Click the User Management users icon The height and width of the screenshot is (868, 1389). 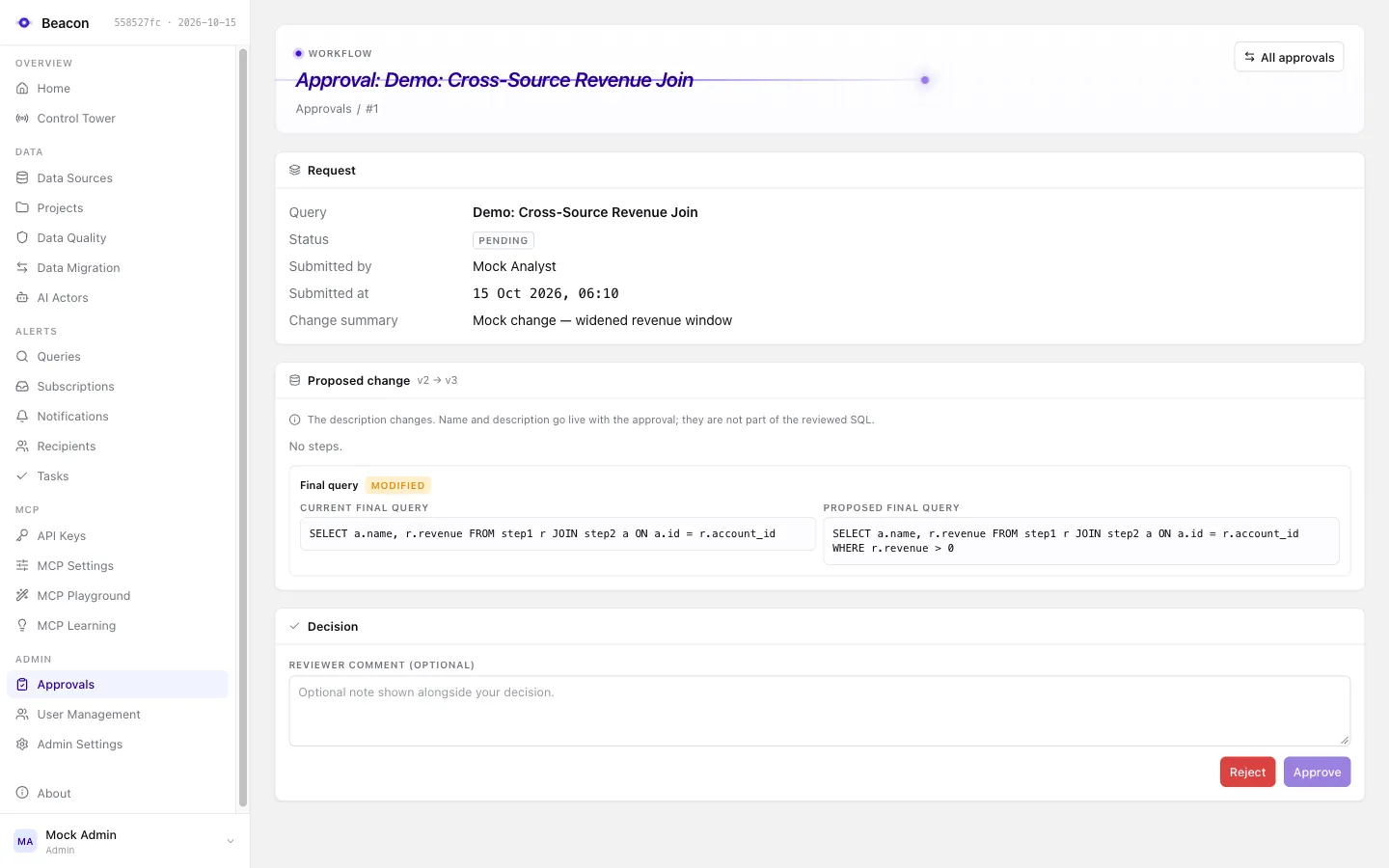coord(22,714)
